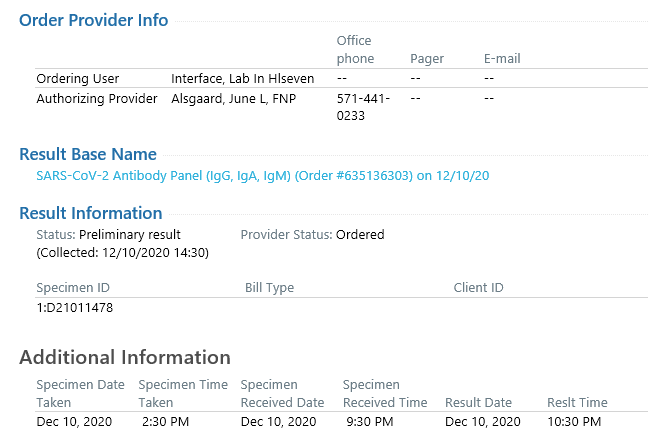Click the Specimen ID column header
Viewport: 655px width, 442px height.
73,287
